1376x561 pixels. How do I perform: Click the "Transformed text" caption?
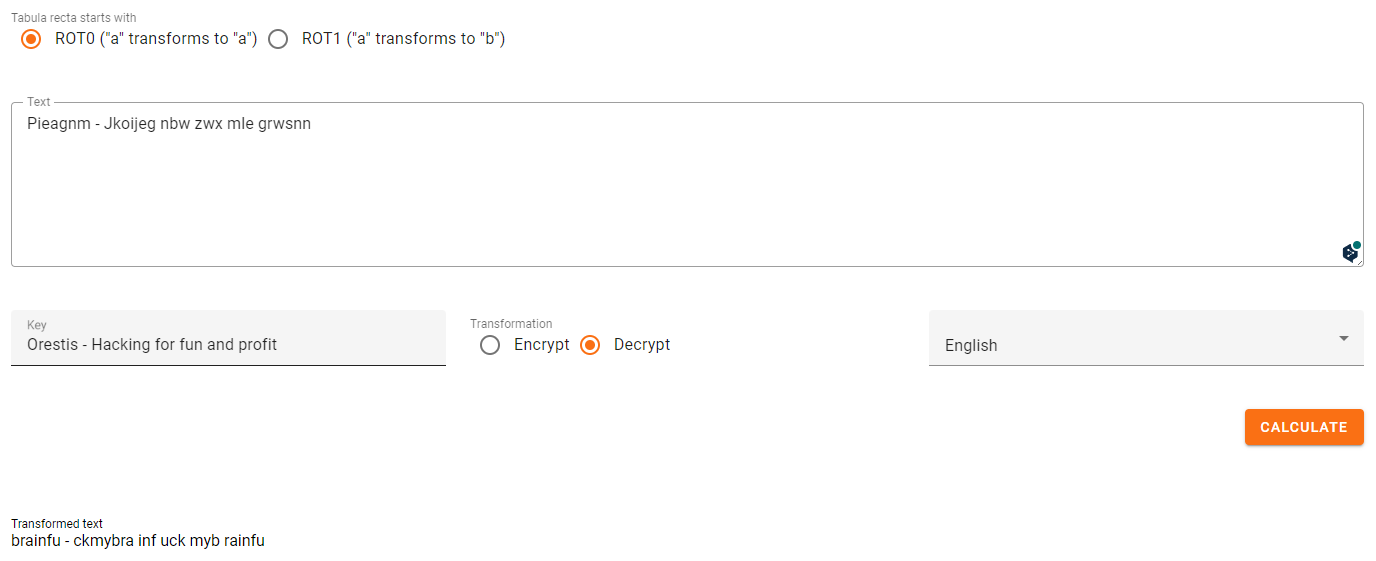tap(57, 524)
